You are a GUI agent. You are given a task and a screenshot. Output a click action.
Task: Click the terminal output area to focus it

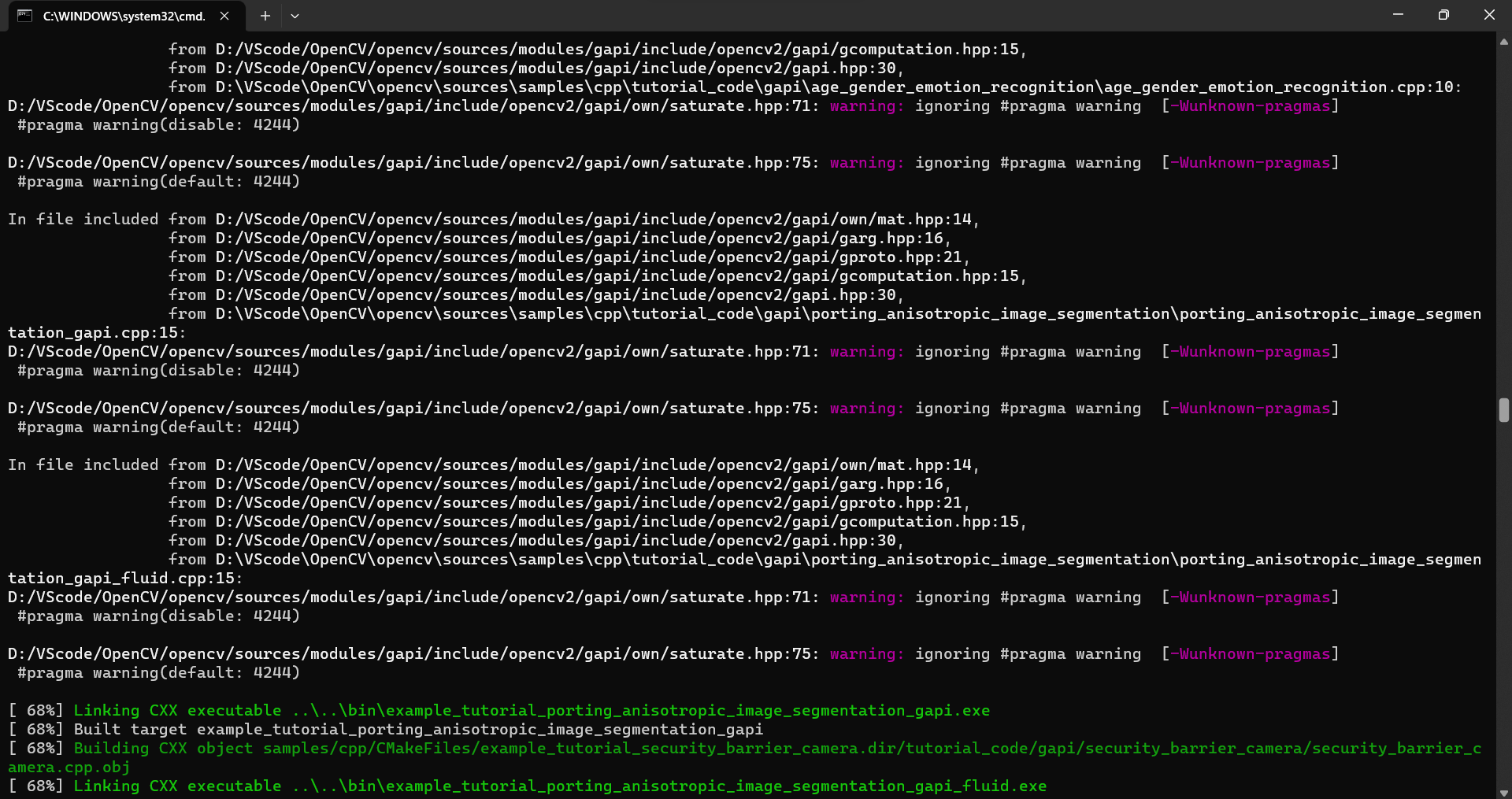[x=709, y=394]
